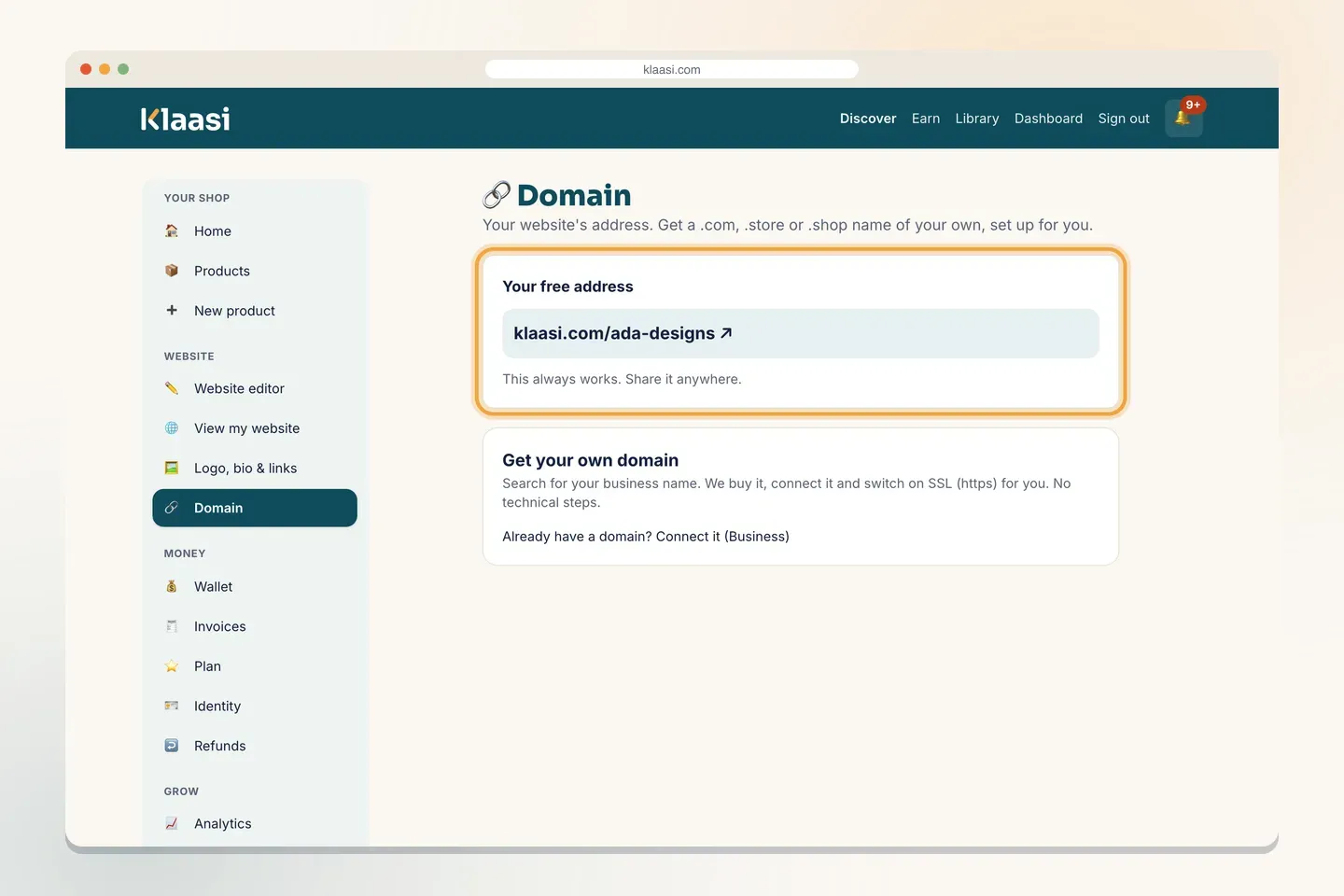Image resolution: width=1344 pixels, height=896 pixels.
Task: Click the pencil icon beside Website editor
Action: [172, 388]
